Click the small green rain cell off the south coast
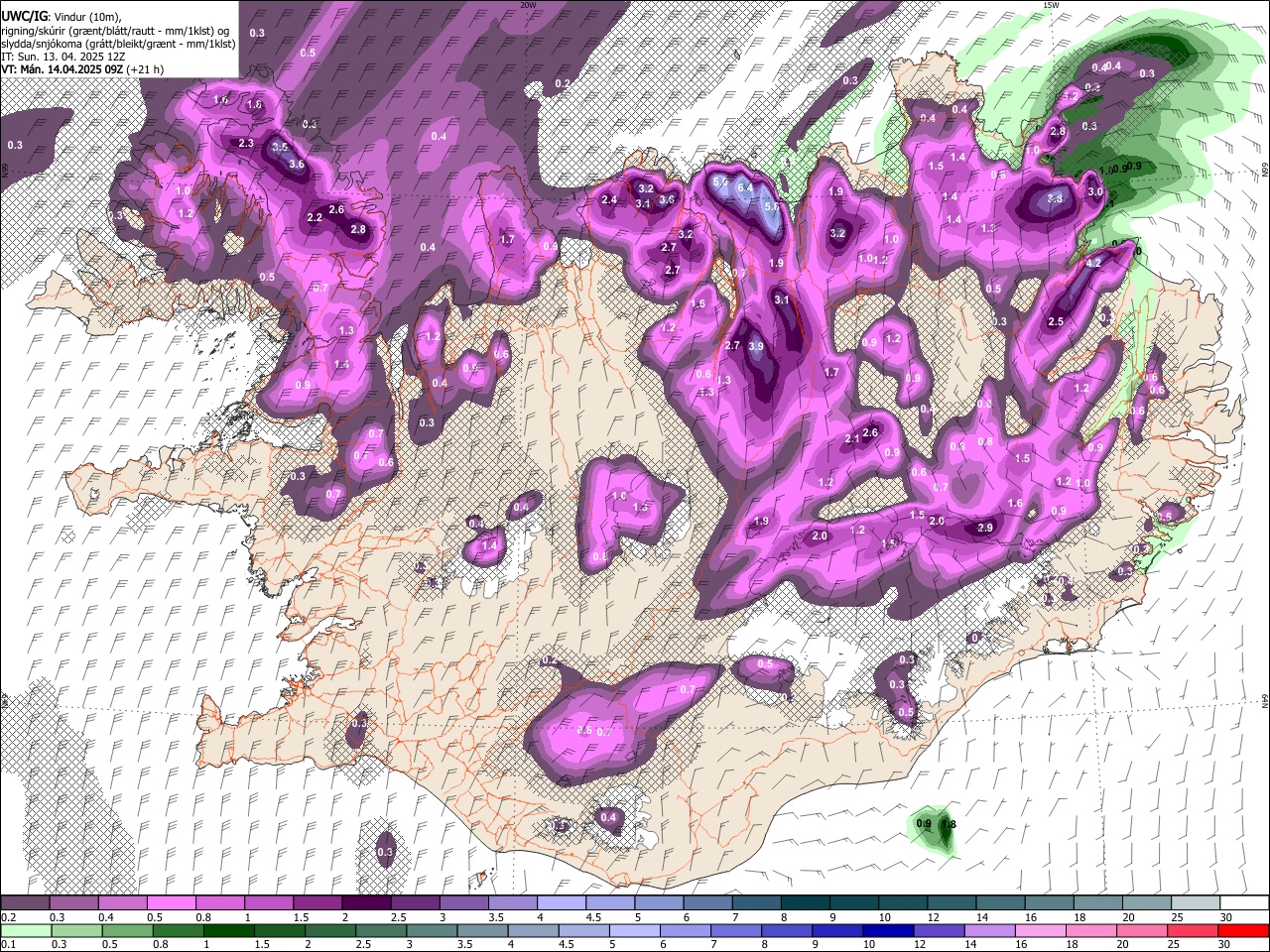The width and height of the screenshot is (1270, 952). pyautogui.click(x=935, y=830)
